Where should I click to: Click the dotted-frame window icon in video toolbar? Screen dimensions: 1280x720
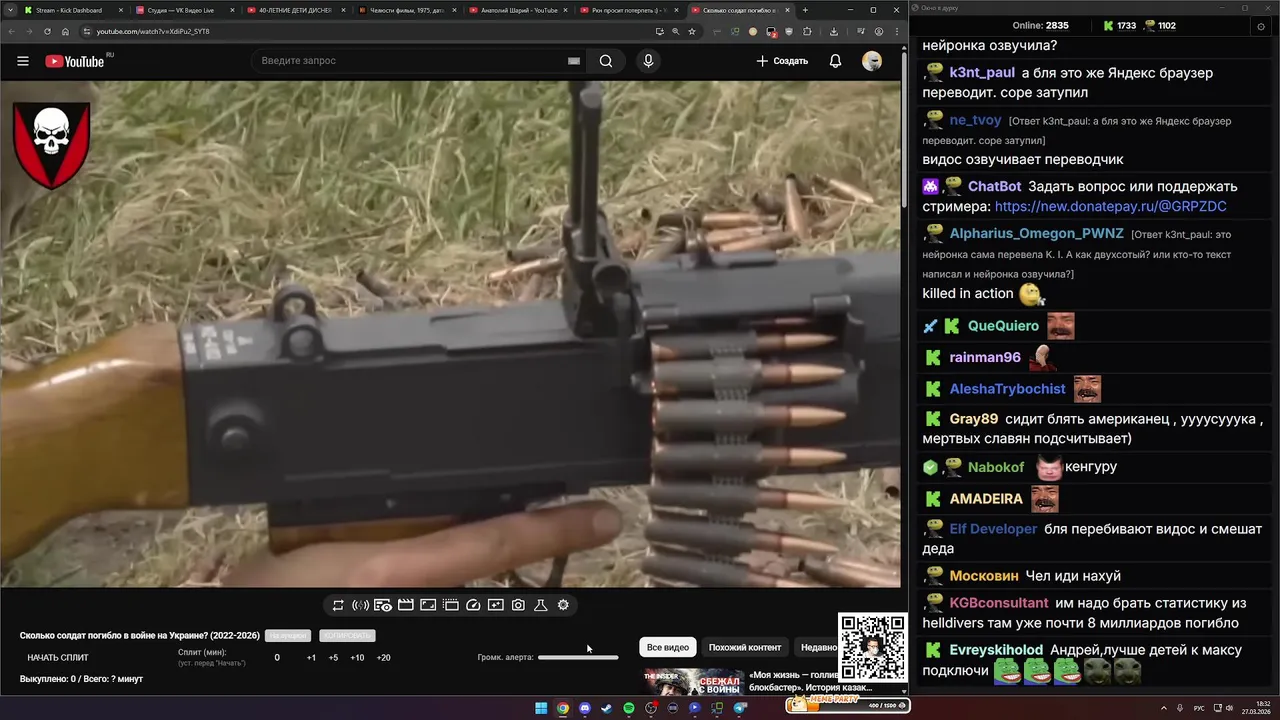tap(451, 605)
